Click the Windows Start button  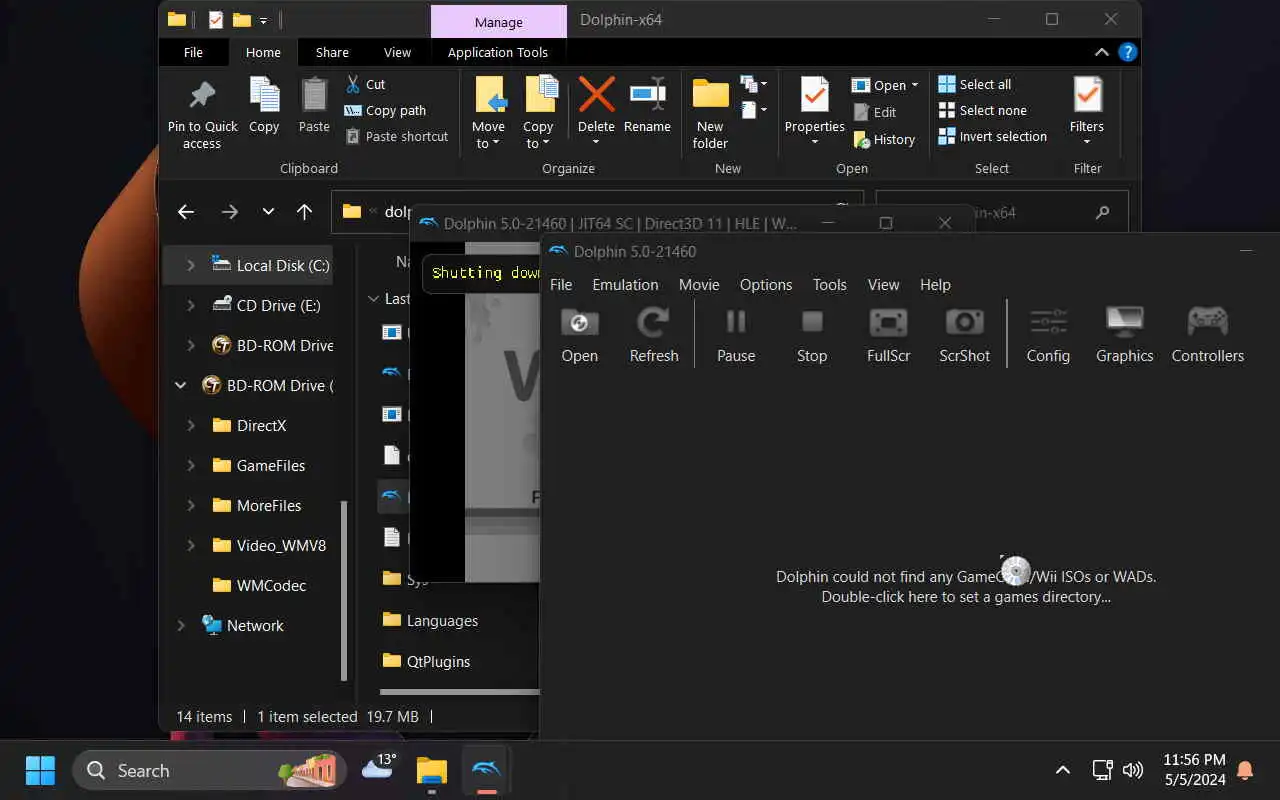click(40, 770)
